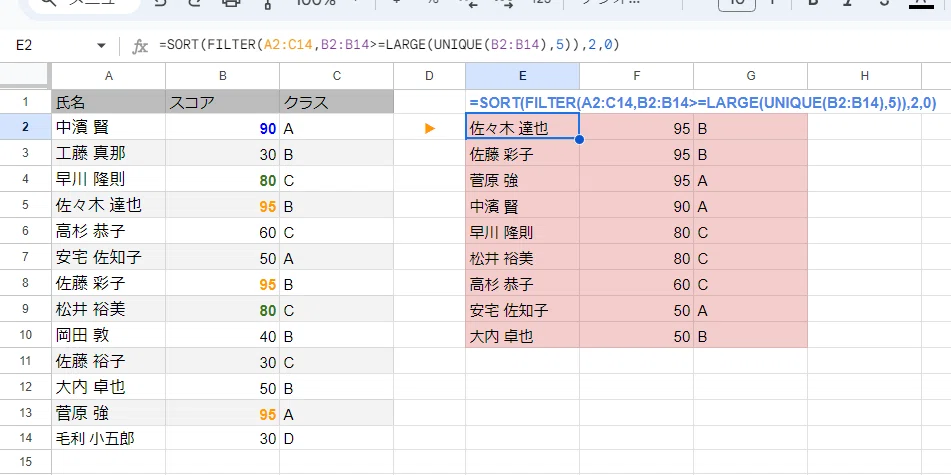Click the fx function icon
This screenshot has width=951, height=475.
coord(140,46)
